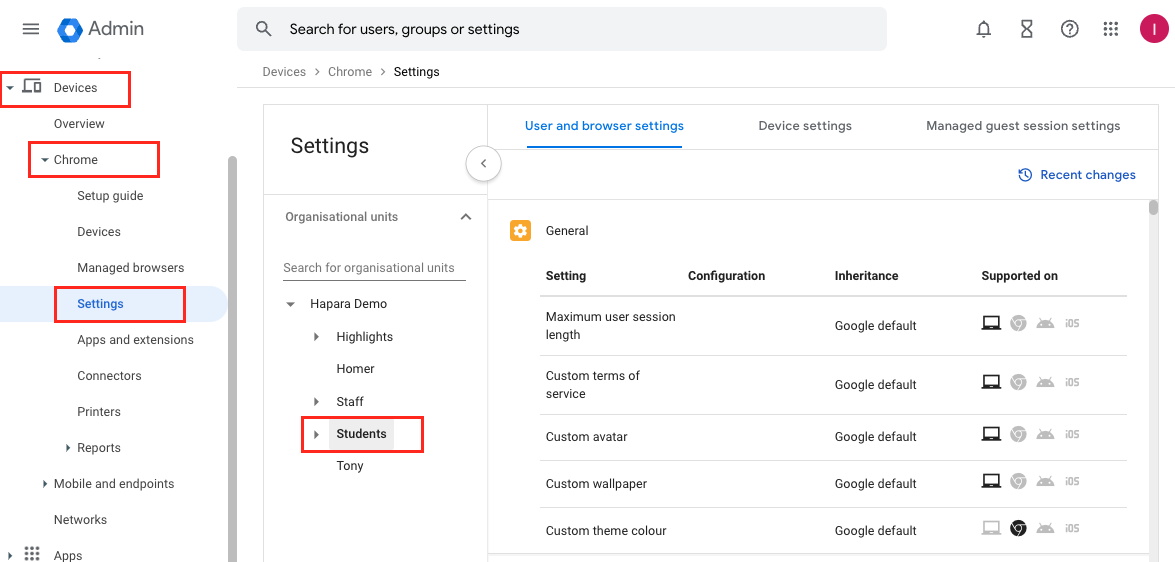Click the search for users, groups or settings field

[x=562, y=29]
